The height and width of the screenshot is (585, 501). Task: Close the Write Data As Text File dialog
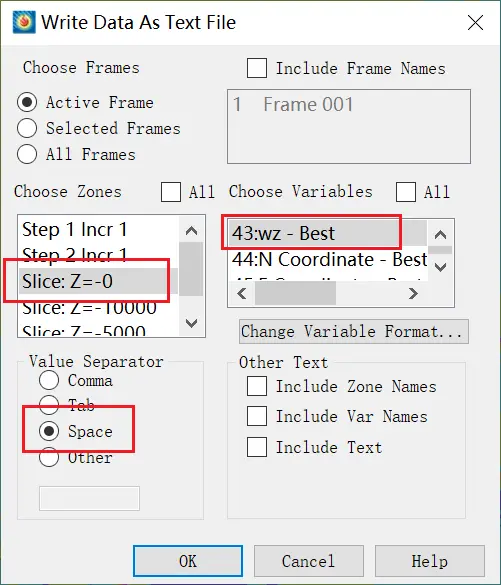[475, 23]
